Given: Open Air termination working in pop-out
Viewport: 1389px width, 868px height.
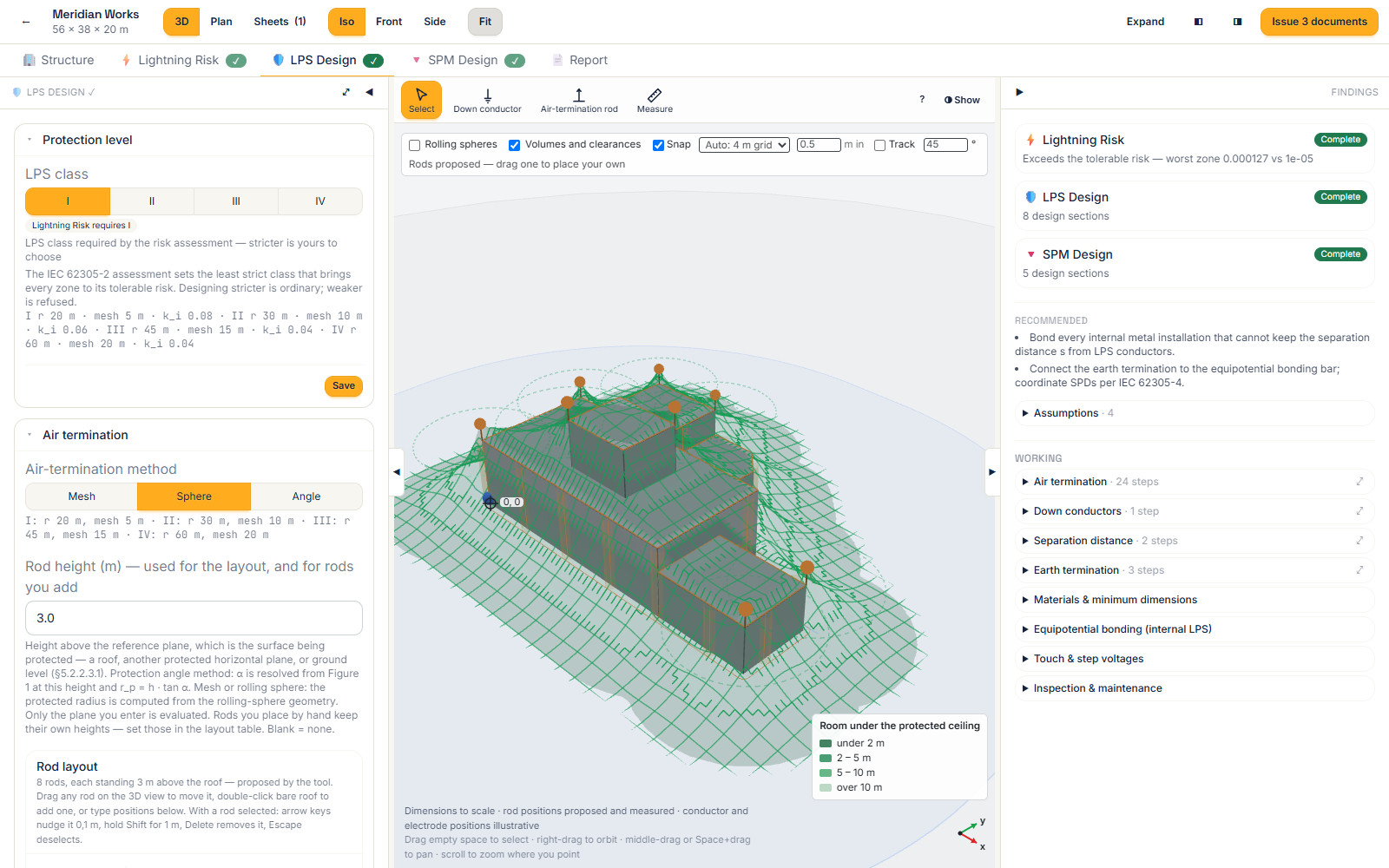Looking at the screenshot, I should 1359,482.
